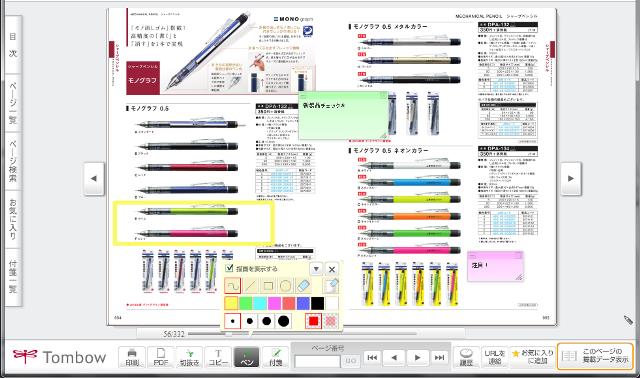Click the URL notify (URLを通知) button

coord(495,357)
